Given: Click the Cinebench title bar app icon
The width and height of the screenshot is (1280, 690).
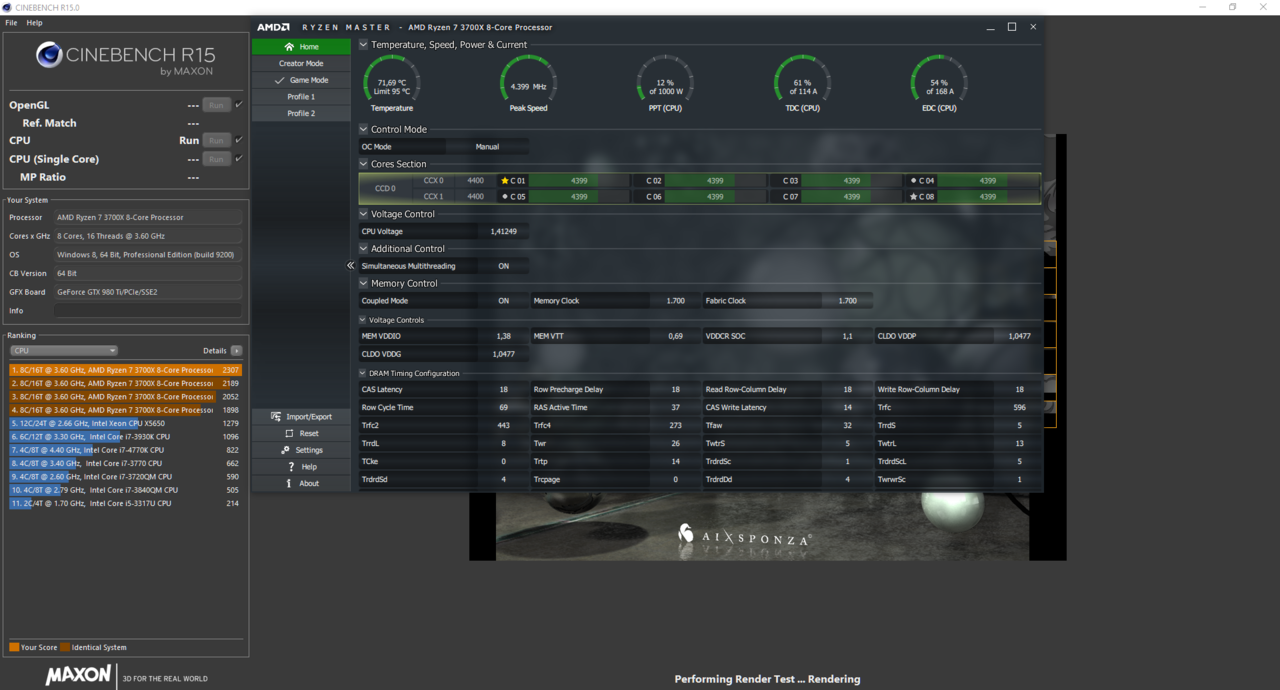Looking at the screenshot, I should [8, 7].
